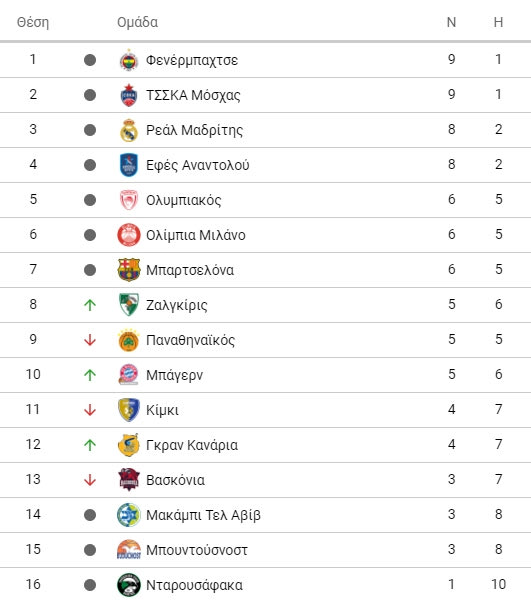Click the Ομάδα column header

click(x=137, y=22)
